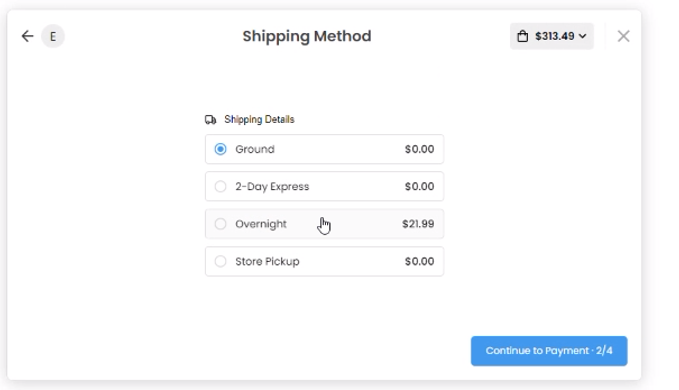
Task: Pick the Store Pickup radio button
Action: coord(220,261)
